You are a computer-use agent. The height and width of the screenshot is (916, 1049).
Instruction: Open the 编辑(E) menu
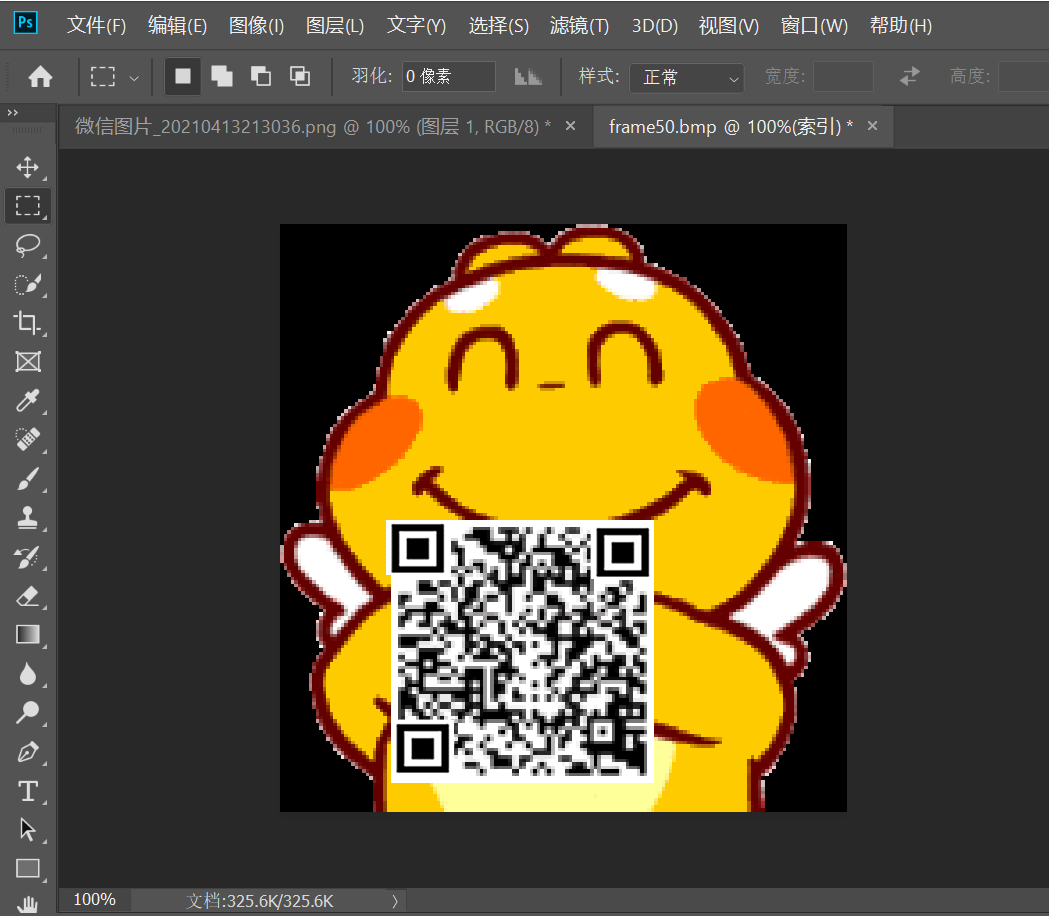(x=177, y=25)
